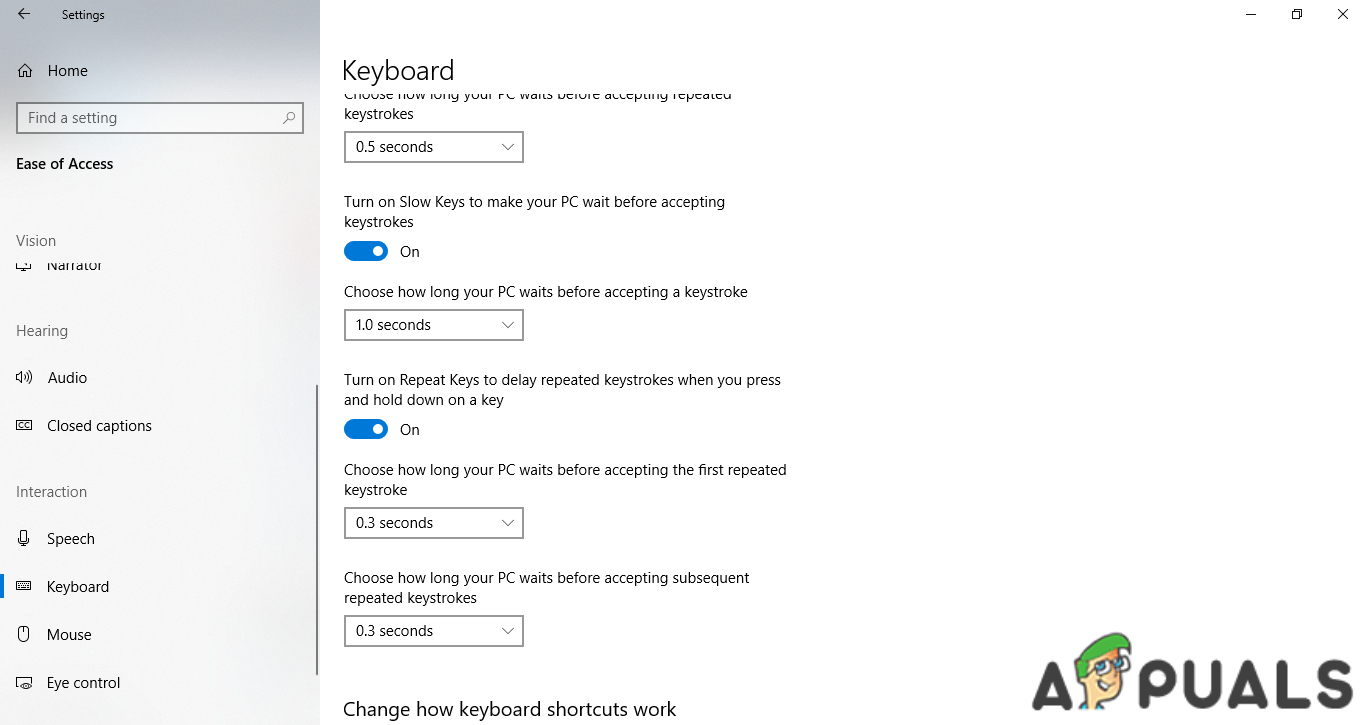Open Audio settings via speaker icon
The image size is (1360, 725).
(x=25, y=378)
